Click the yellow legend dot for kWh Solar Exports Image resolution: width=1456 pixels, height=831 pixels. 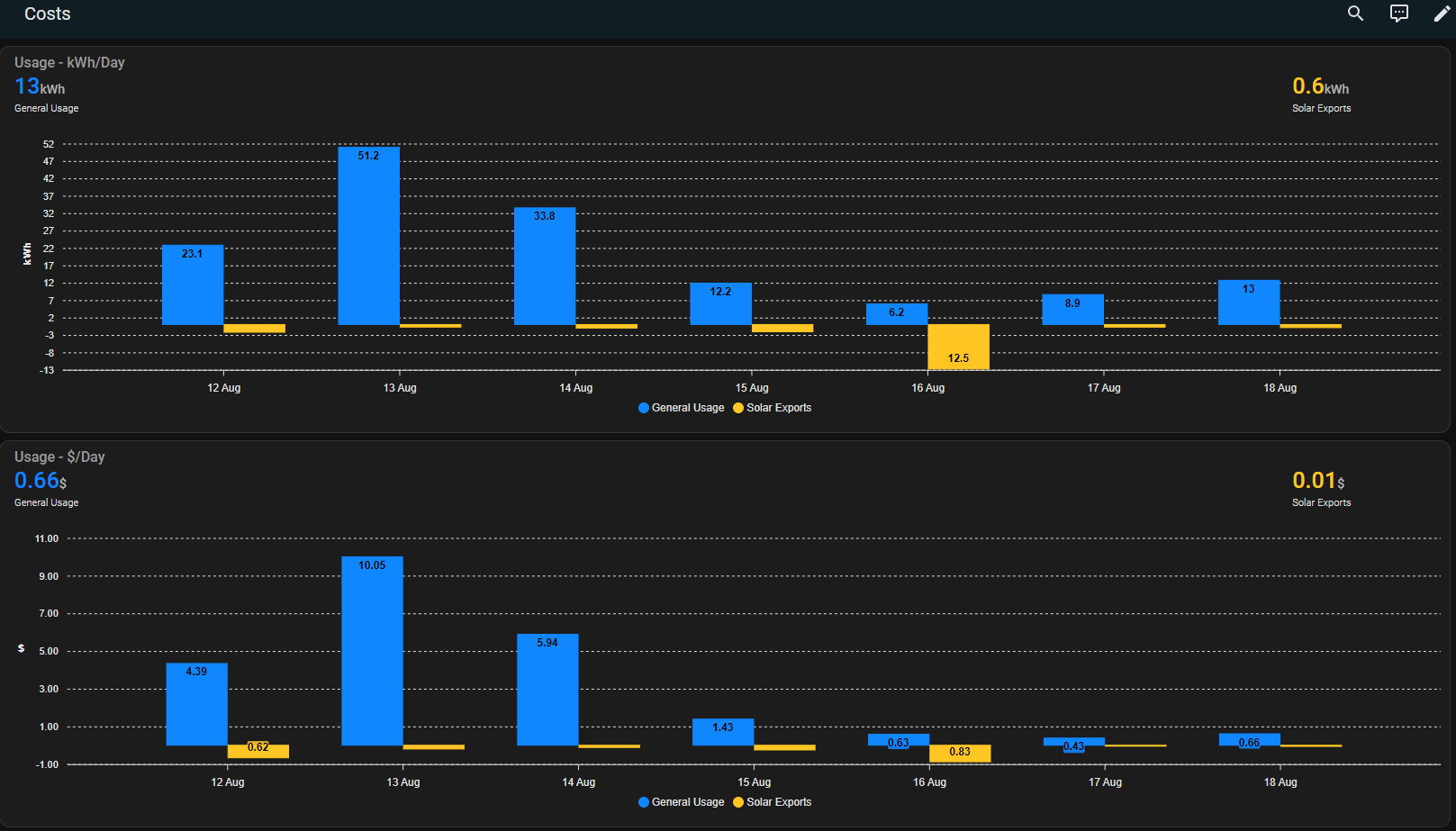click(x=738, y=408)
